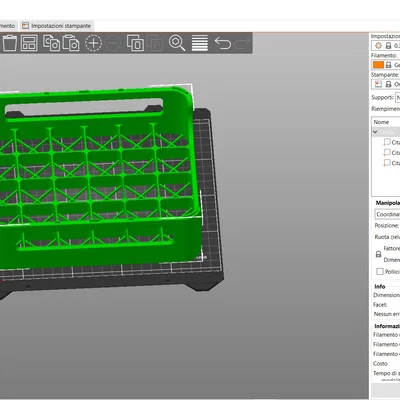The width and height of the screenshot is (400, 400).
Task: Click the Paste clipboard toolbar icon
Action: coord(71,43)
